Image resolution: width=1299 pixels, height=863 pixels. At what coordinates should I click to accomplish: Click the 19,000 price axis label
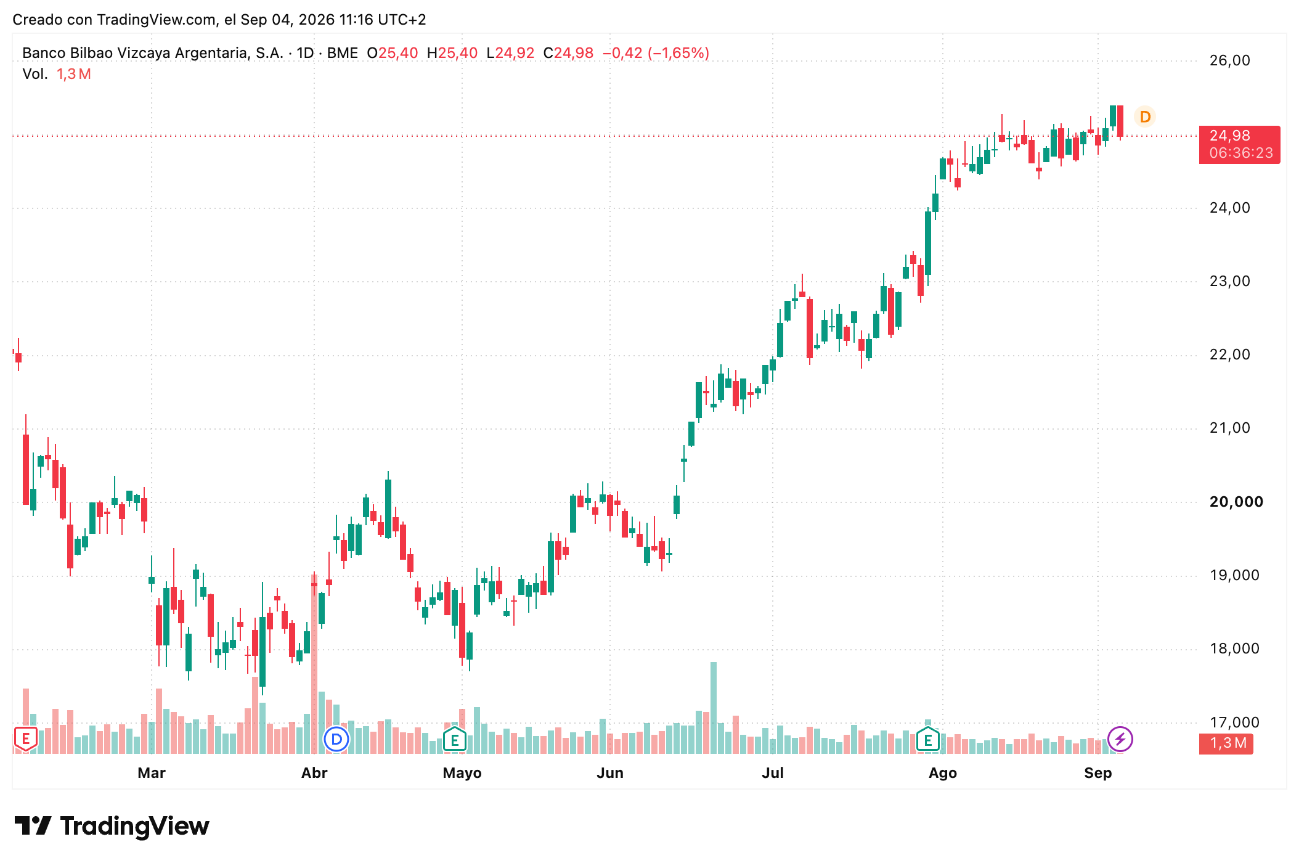pos(1234,575)
